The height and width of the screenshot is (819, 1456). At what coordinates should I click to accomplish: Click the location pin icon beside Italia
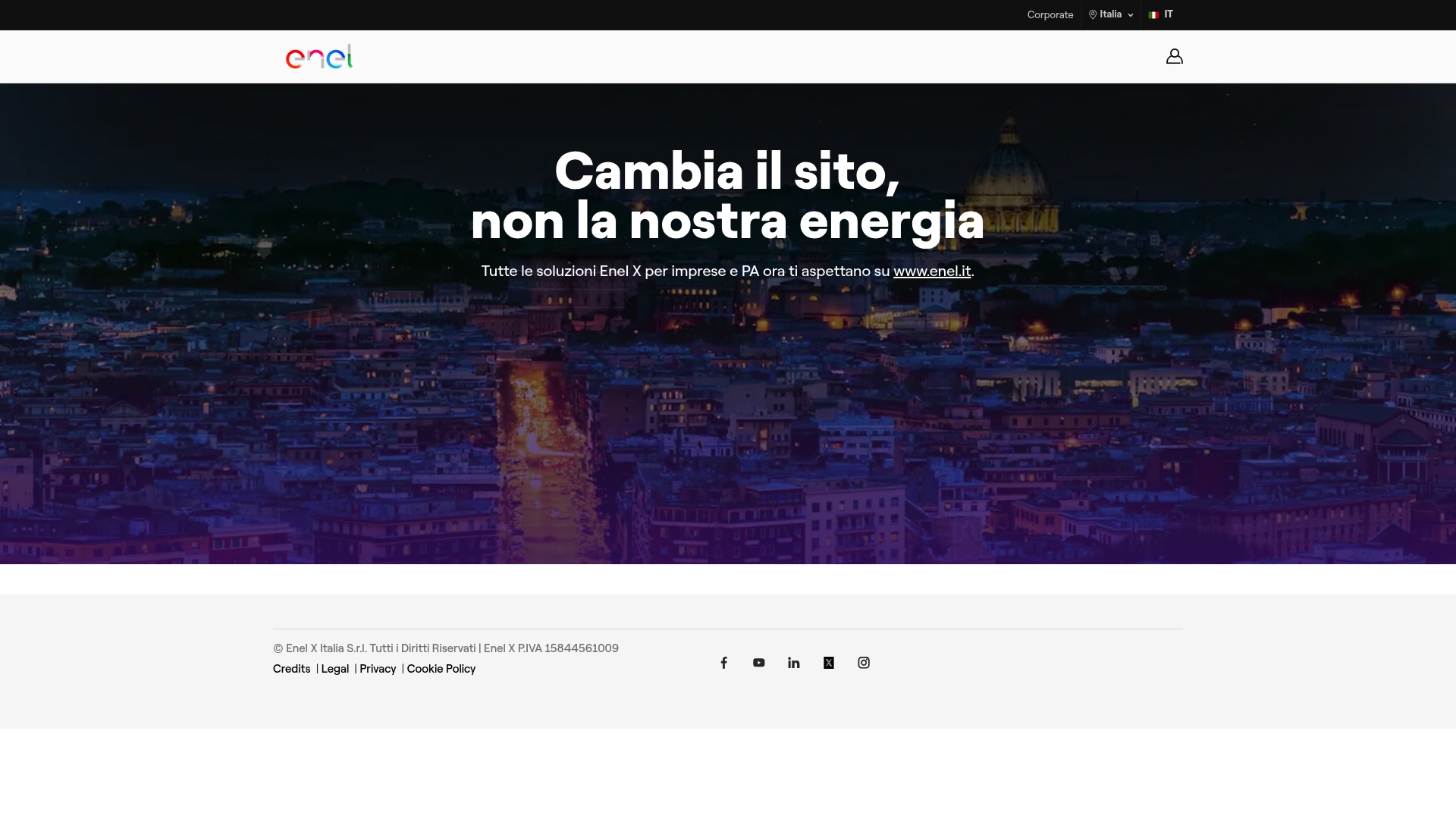pyautogui.click(x=1093, y=15)
